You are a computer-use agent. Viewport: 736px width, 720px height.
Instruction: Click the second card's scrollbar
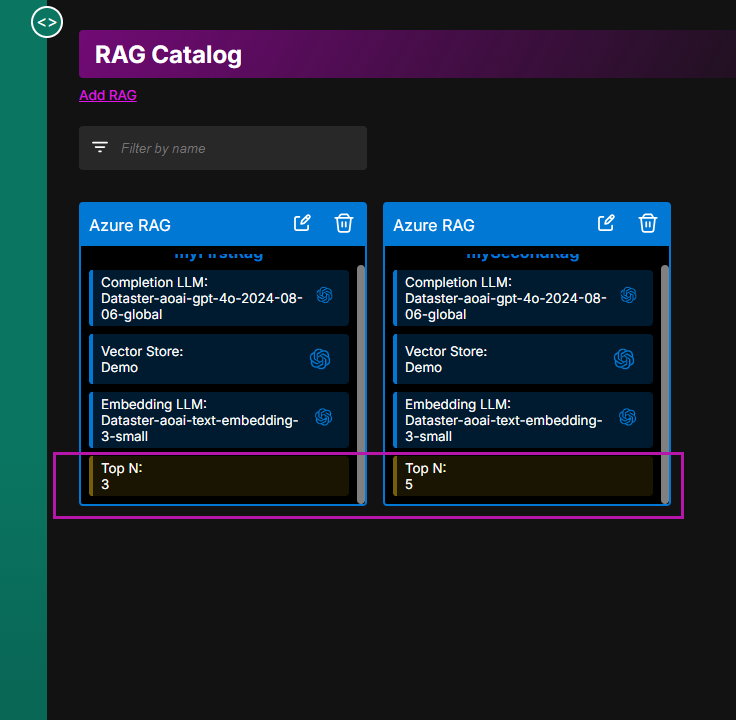[x=665, y=384]
